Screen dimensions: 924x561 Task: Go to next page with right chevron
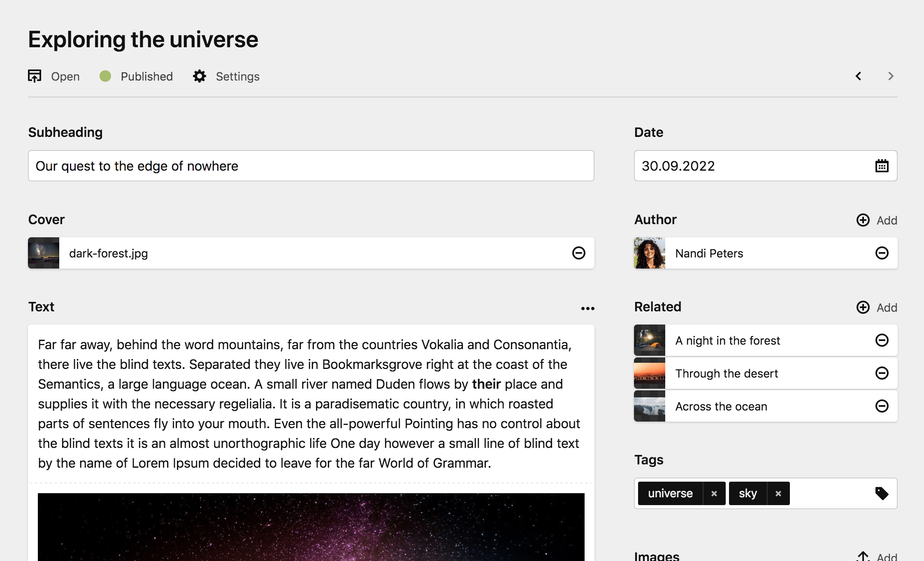(x=890, y=76)
